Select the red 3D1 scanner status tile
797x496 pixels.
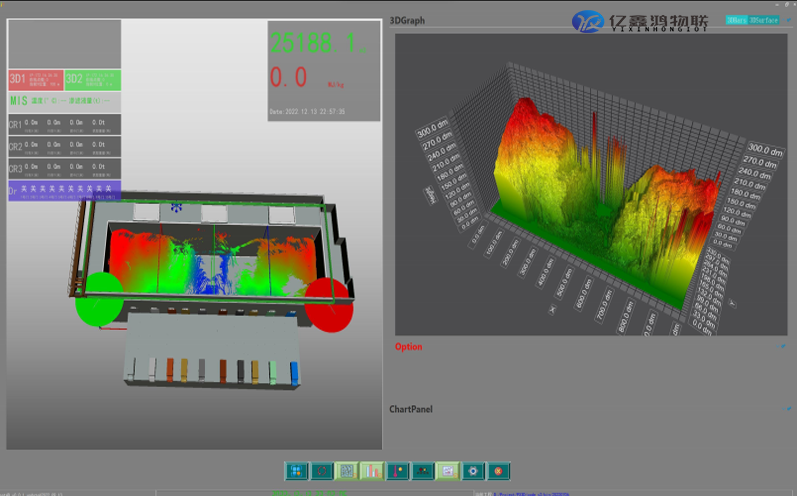point(36,80)
